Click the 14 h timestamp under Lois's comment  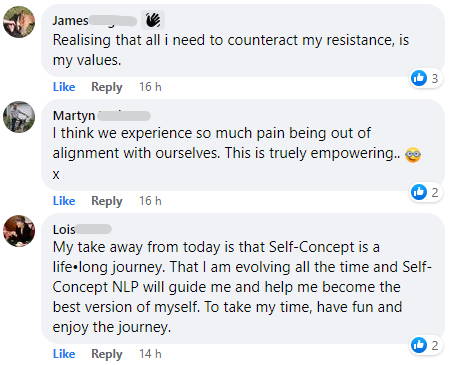click(x=150, y=354)
